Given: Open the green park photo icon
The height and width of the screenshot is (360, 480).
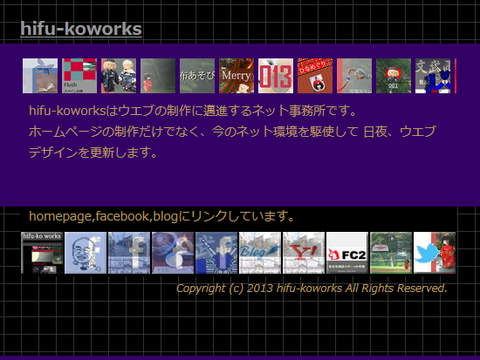Looking at the screenshot, I should point(391,253).
